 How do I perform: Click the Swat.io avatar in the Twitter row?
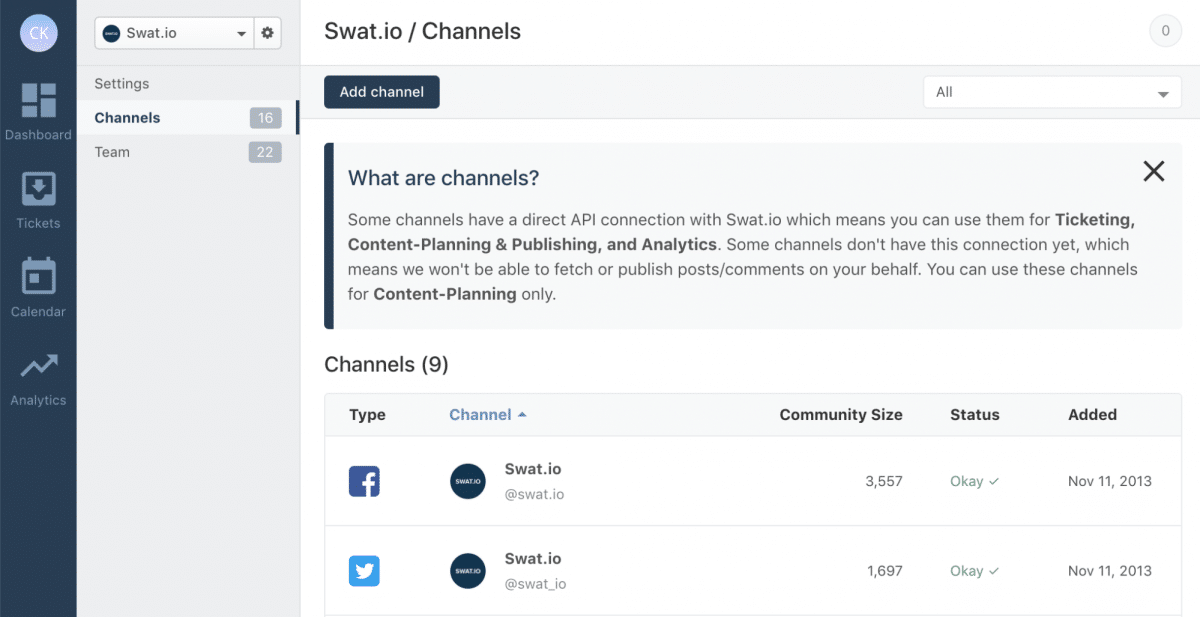468,571
